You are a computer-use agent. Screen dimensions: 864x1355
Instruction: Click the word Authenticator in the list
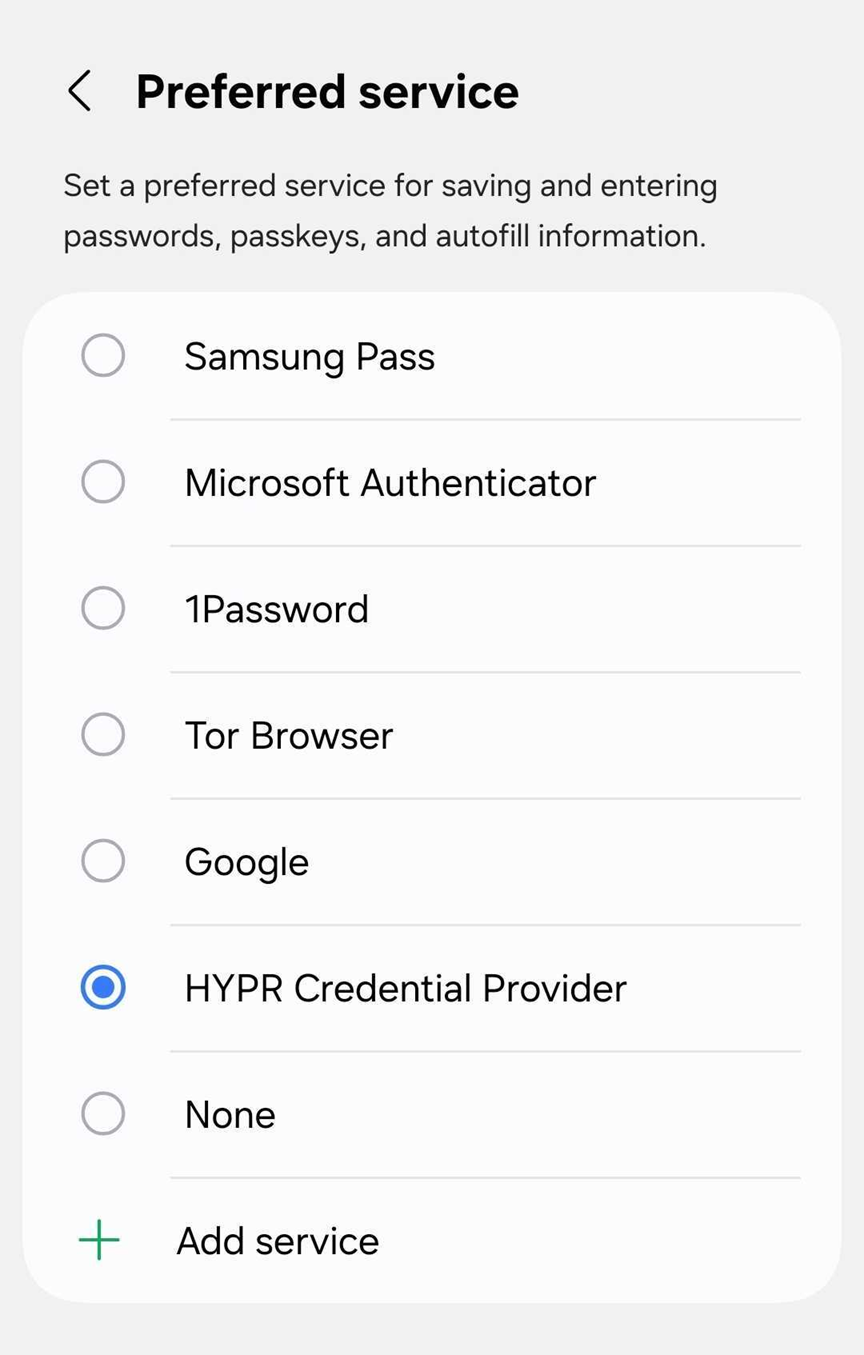click(478, 483)
